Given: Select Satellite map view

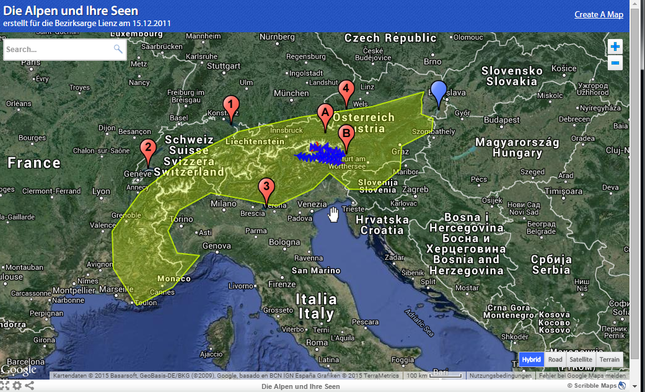Looking at the screenshot, I should 580,360.
